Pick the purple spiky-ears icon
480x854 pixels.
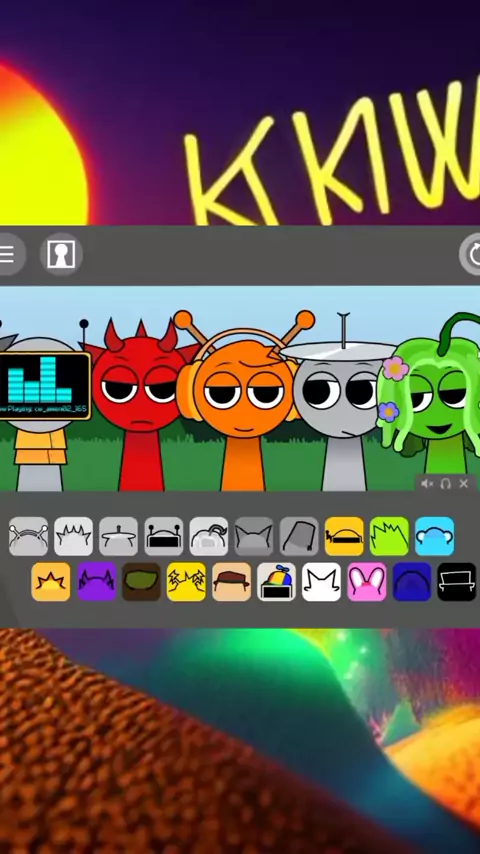point(96,582)
